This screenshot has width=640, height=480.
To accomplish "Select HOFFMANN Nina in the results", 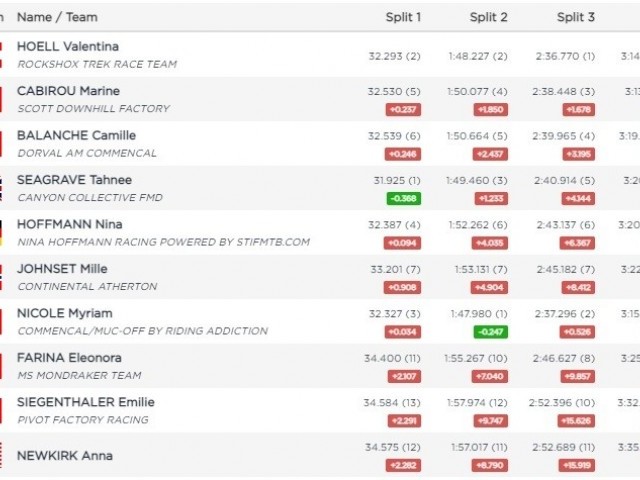I will pyautogui.click(x=69, y=224).
